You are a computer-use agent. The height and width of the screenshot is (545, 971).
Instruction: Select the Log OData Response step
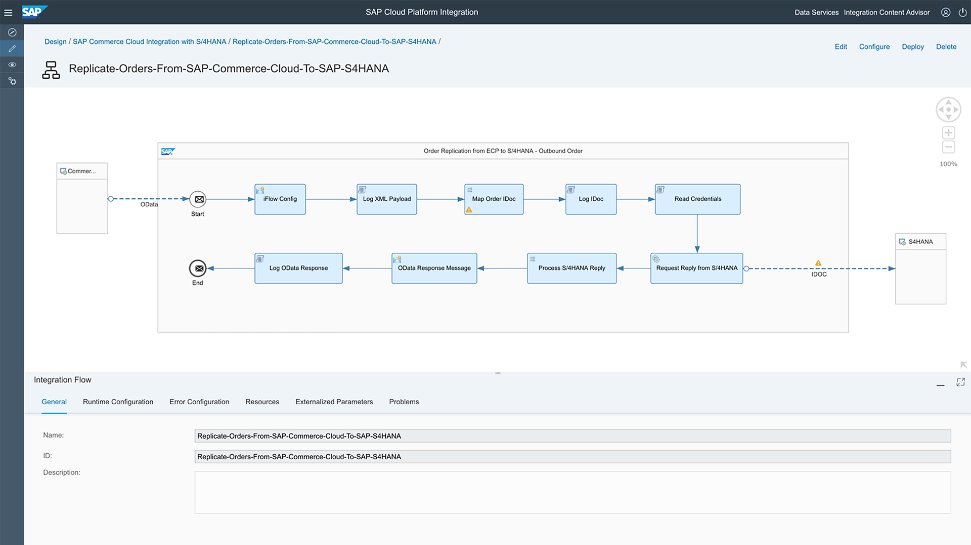(298, 268)
